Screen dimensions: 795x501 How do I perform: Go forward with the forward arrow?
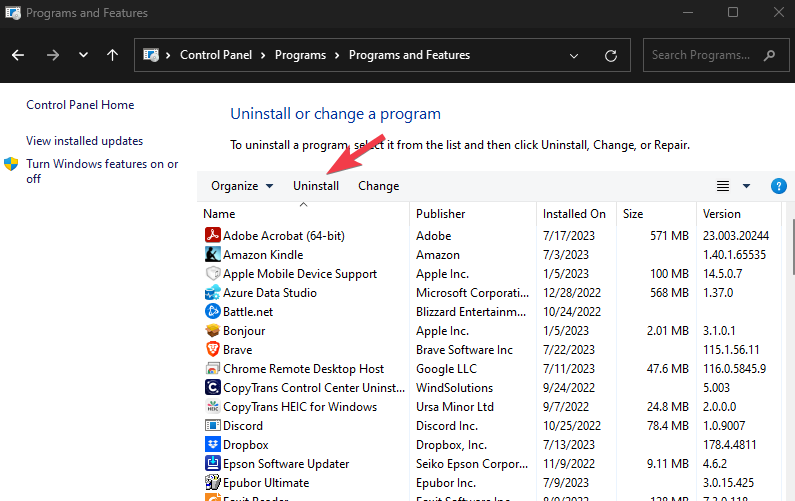click(x=53, y=55)
